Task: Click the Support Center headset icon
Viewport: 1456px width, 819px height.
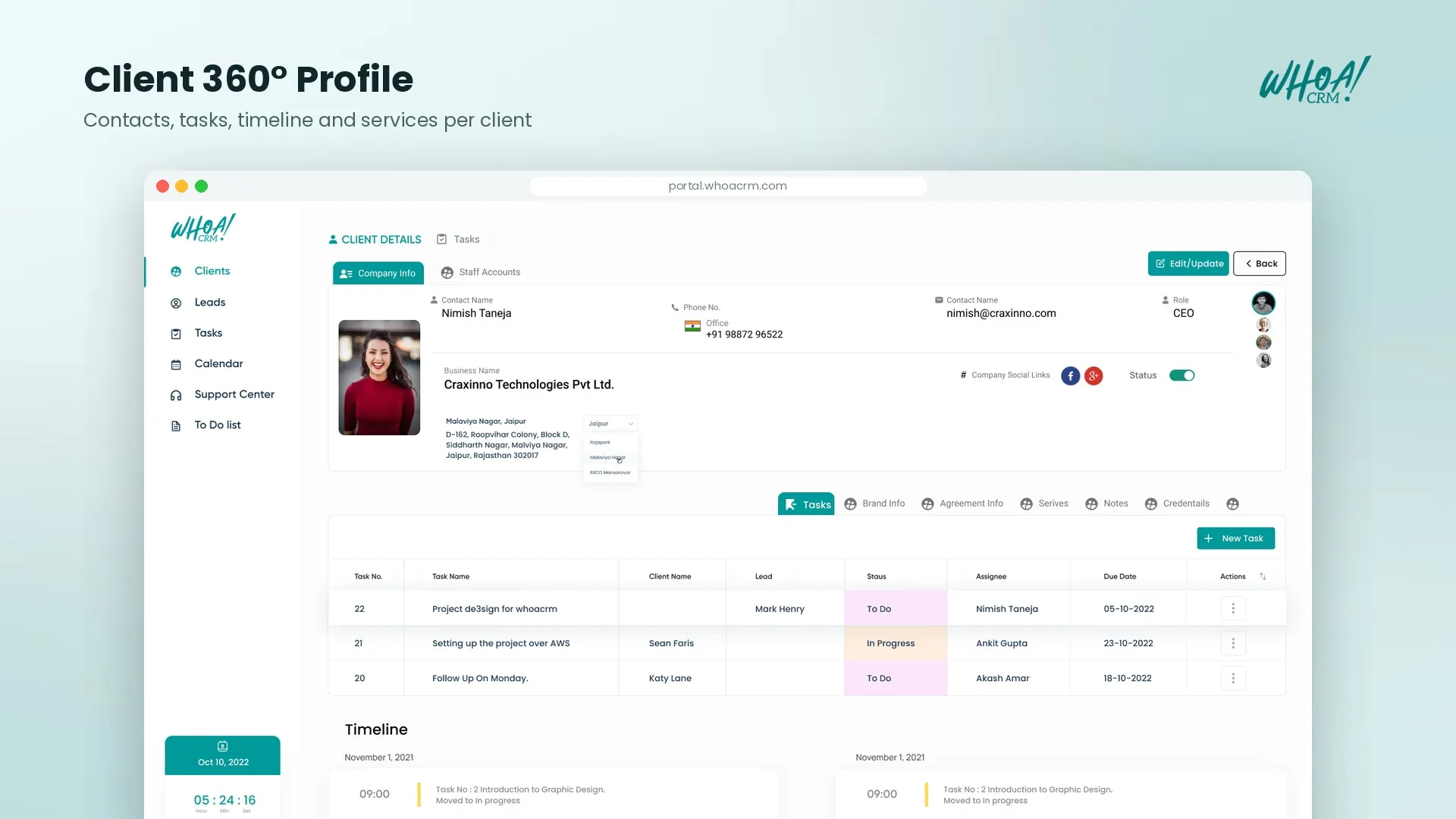Action: tap(176, 395)
